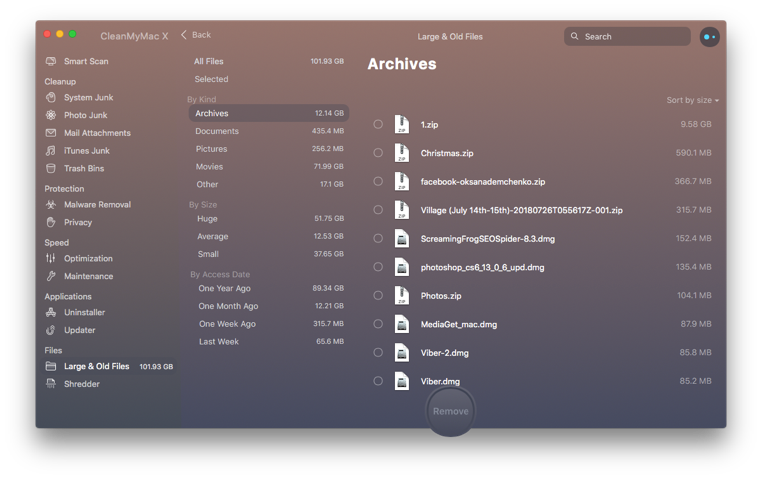Filter files by Small size

coord(269,254)
